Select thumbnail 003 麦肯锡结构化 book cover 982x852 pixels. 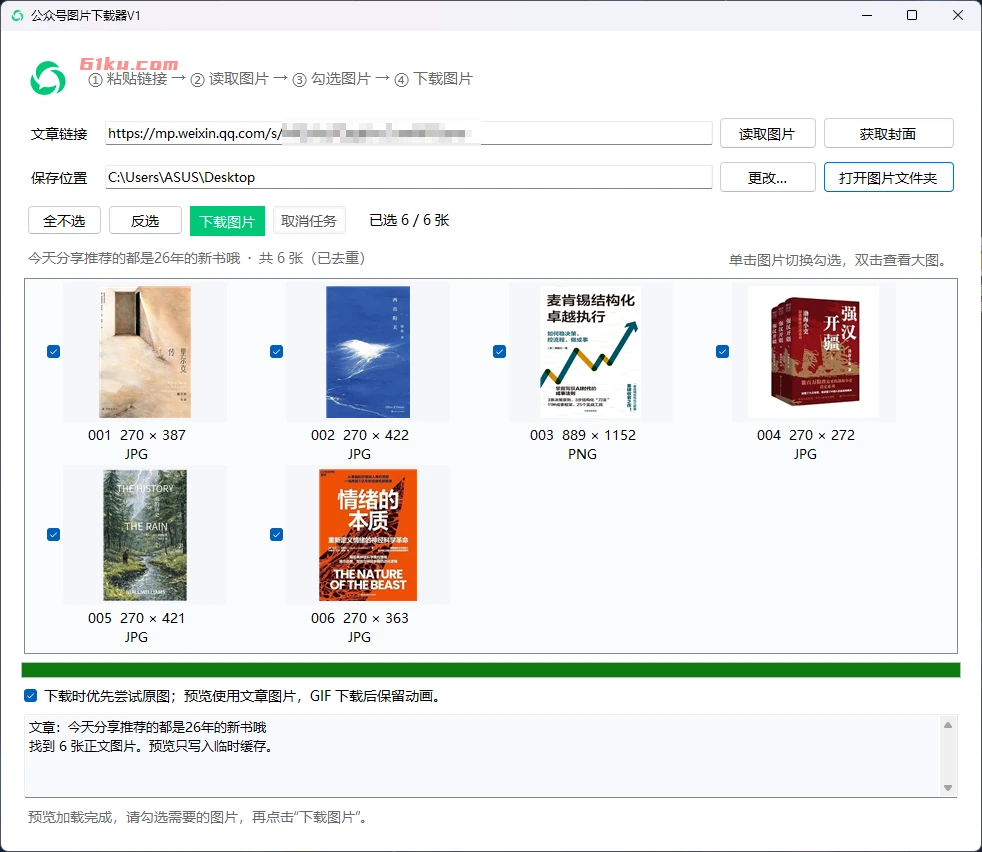coord(590,352)
